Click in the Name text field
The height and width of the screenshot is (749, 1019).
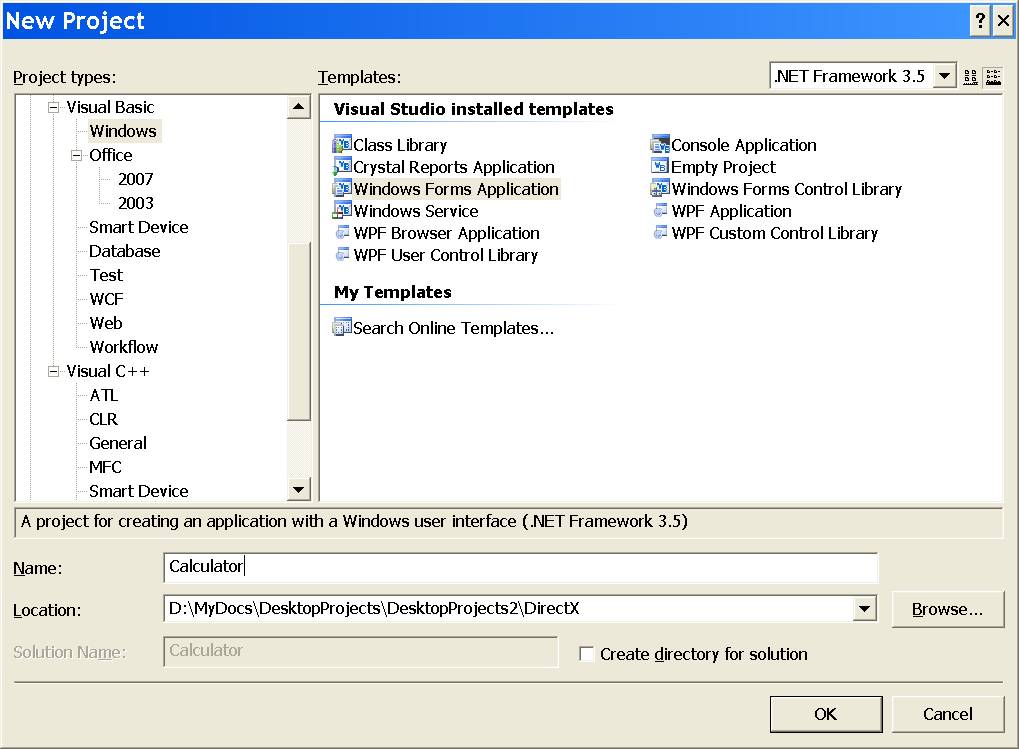[520, 567]
